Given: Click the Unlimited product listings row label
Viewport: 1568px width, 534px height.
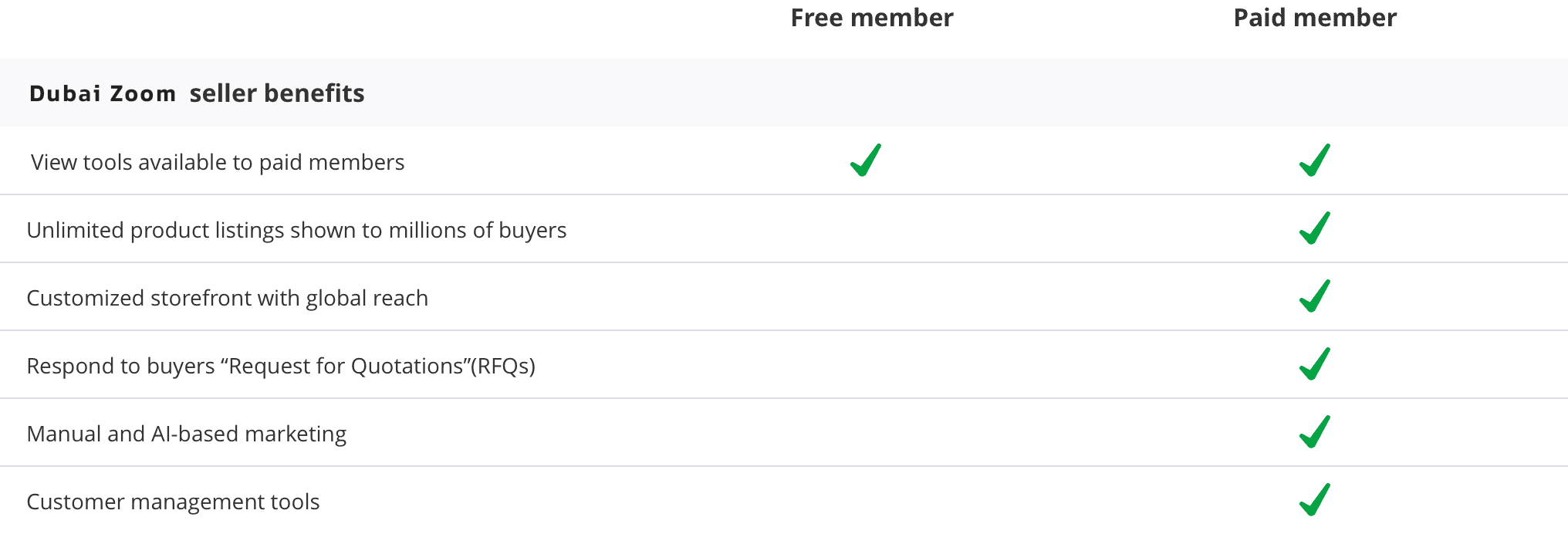Looking at the screenshot, I should pos(296,230).
